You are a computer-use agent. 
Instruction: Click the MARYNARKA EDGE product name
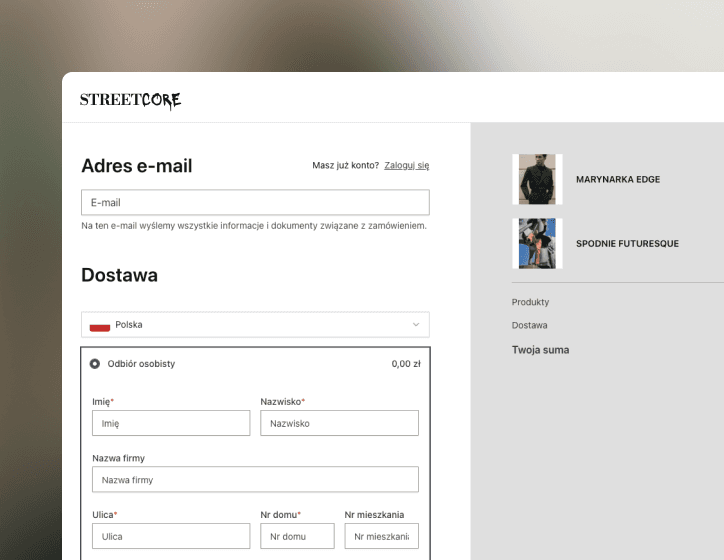[618, 180]
